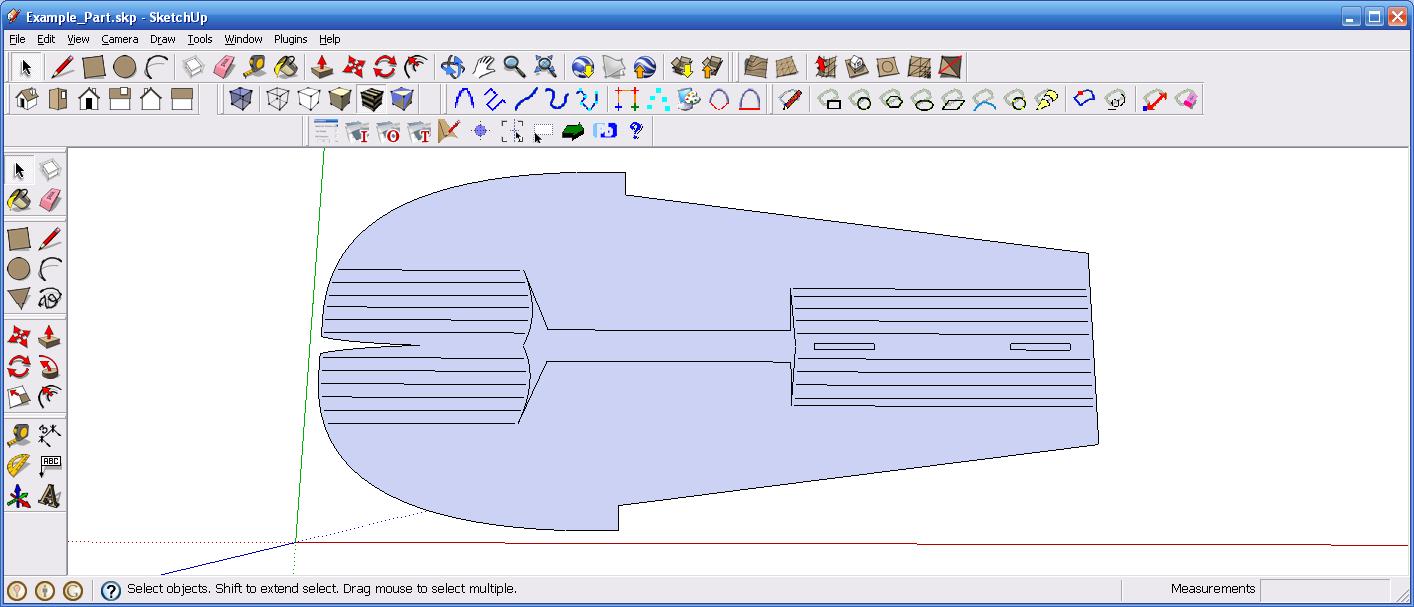Open the Plugins menu

[290, 39]
